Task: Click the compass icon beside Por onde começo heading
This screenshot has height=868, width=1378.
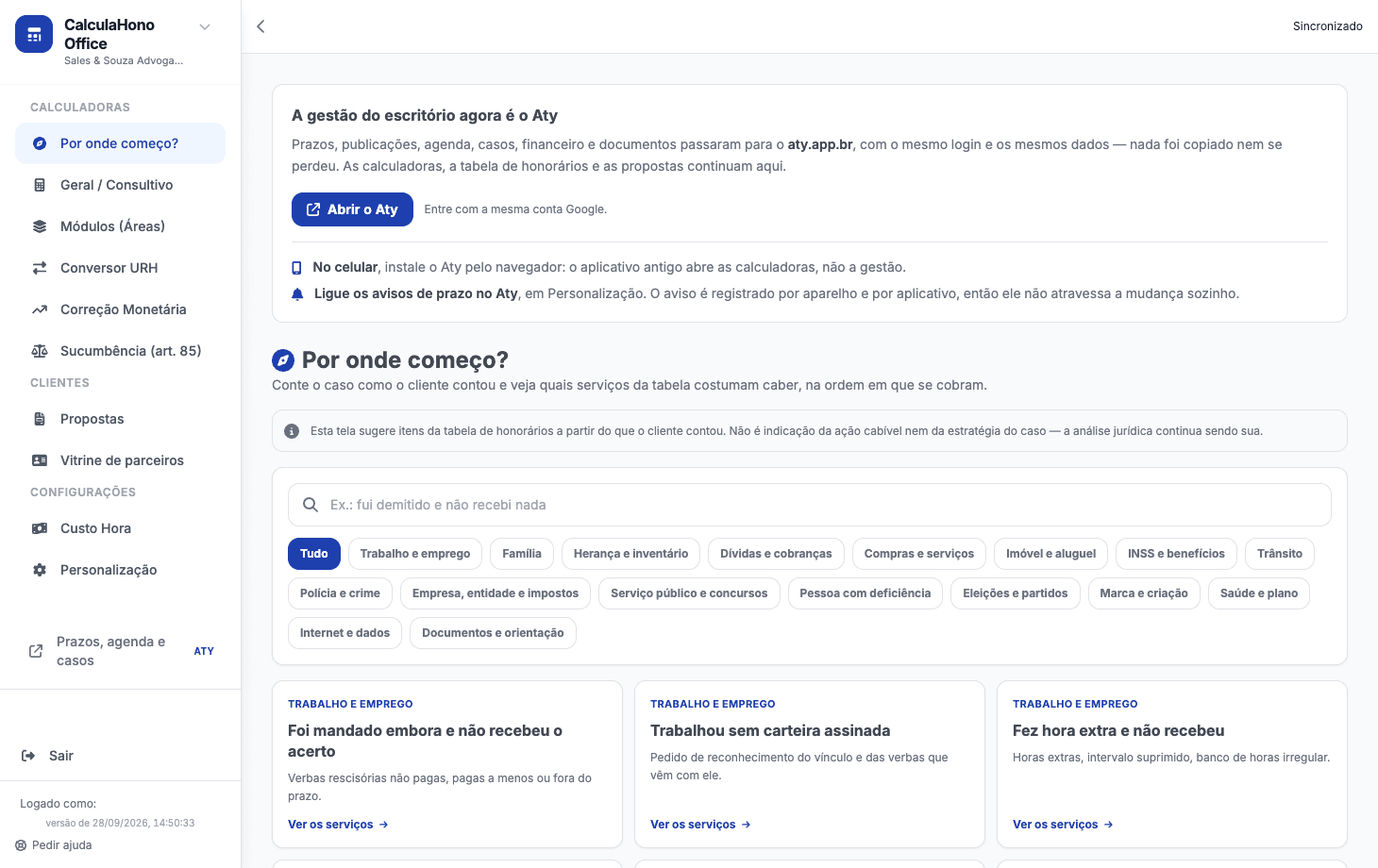Action: coord(283,360)
